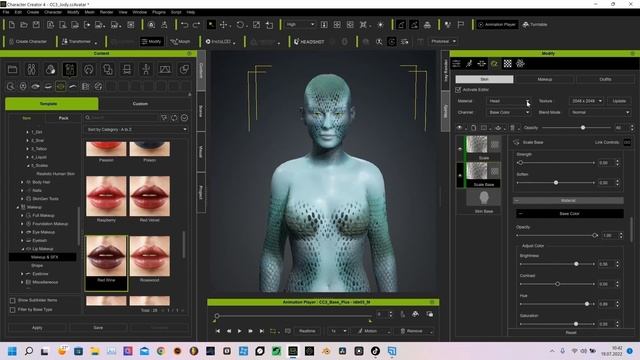Click the Update texture button
This screenshot has width=640, height=360.
619,101
